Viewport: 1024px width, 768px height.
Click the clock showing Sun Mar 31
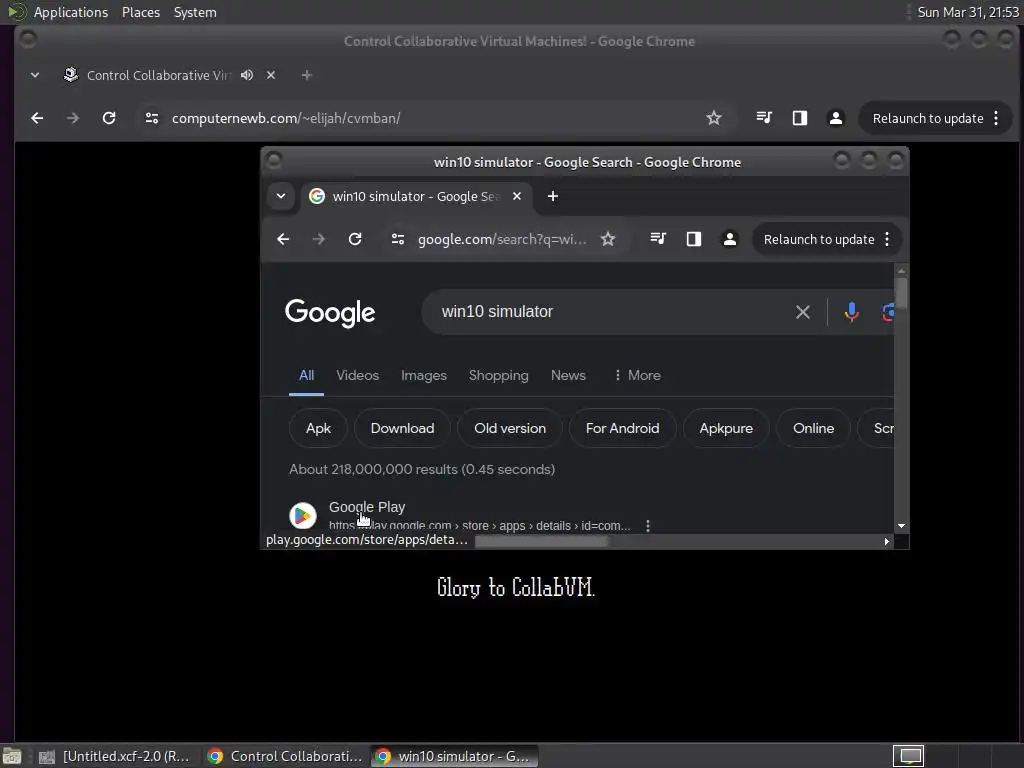pyautogui.click(x=968, y=12)
